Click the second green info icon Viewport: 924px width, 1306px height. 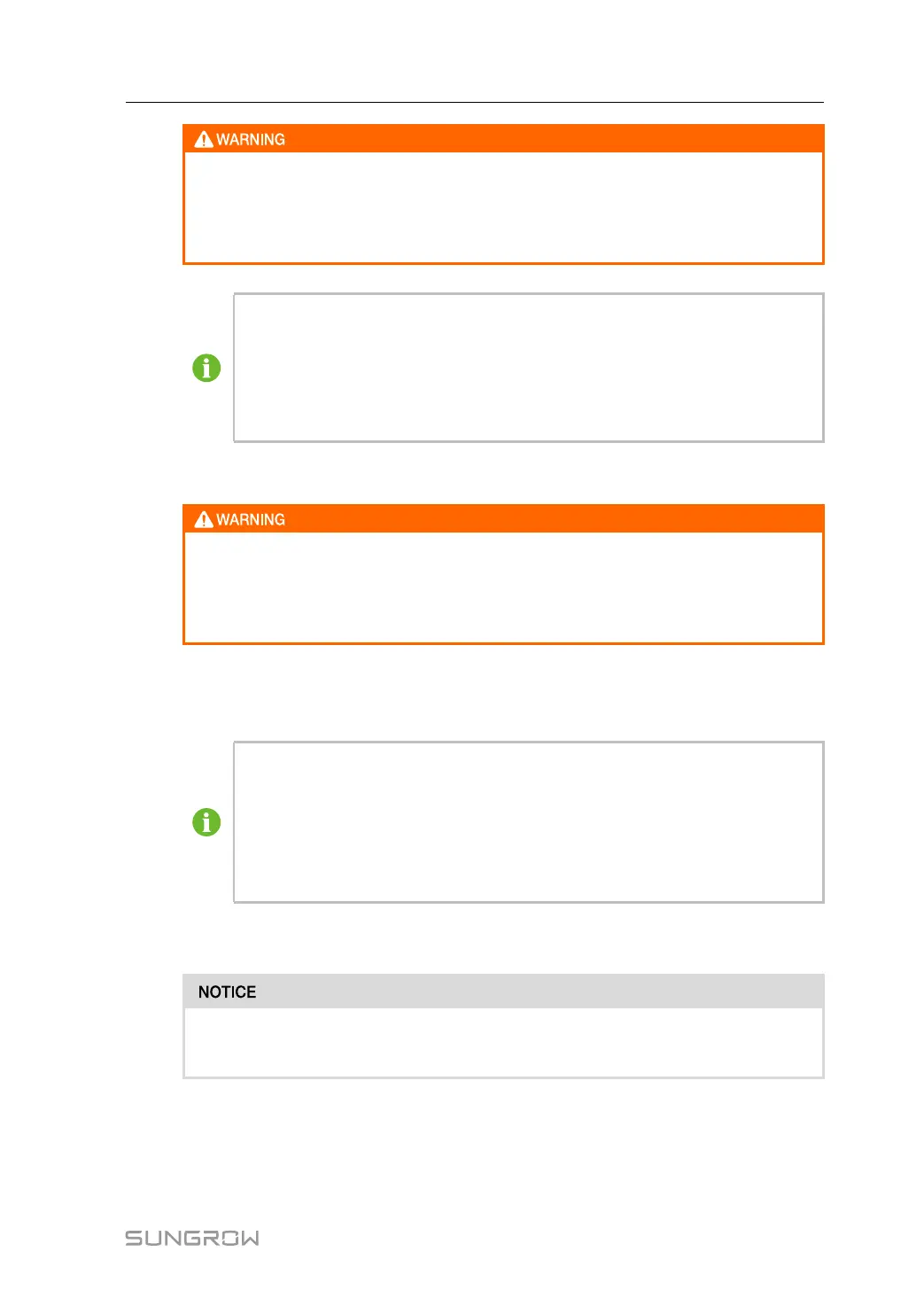point(206,822)
